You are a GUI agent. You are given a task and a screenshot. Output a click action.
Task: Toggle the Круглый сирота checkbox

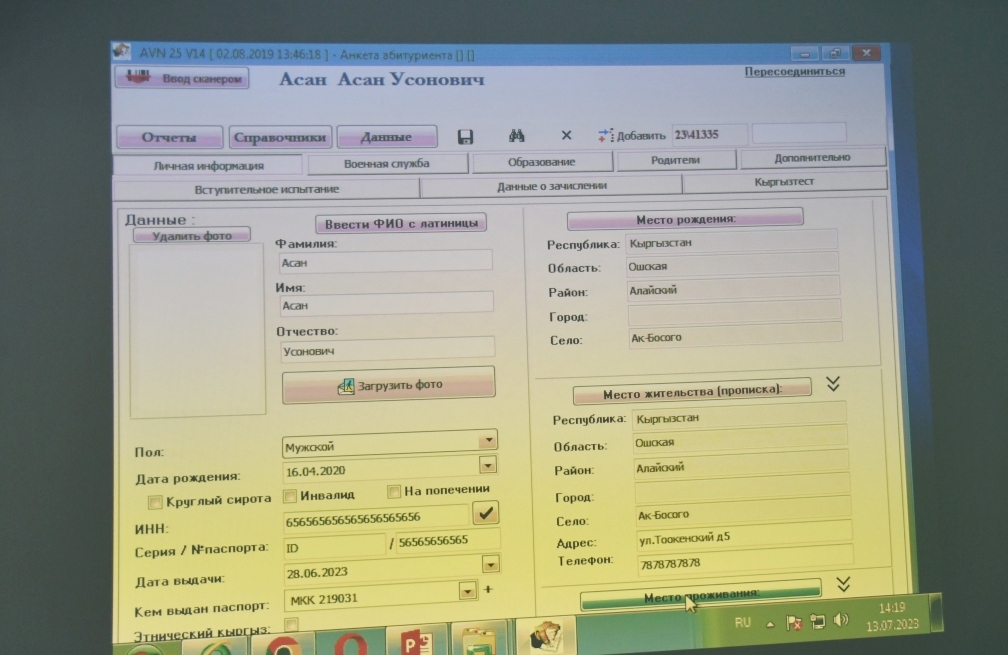pyautogui.click(x=154, y=502)
